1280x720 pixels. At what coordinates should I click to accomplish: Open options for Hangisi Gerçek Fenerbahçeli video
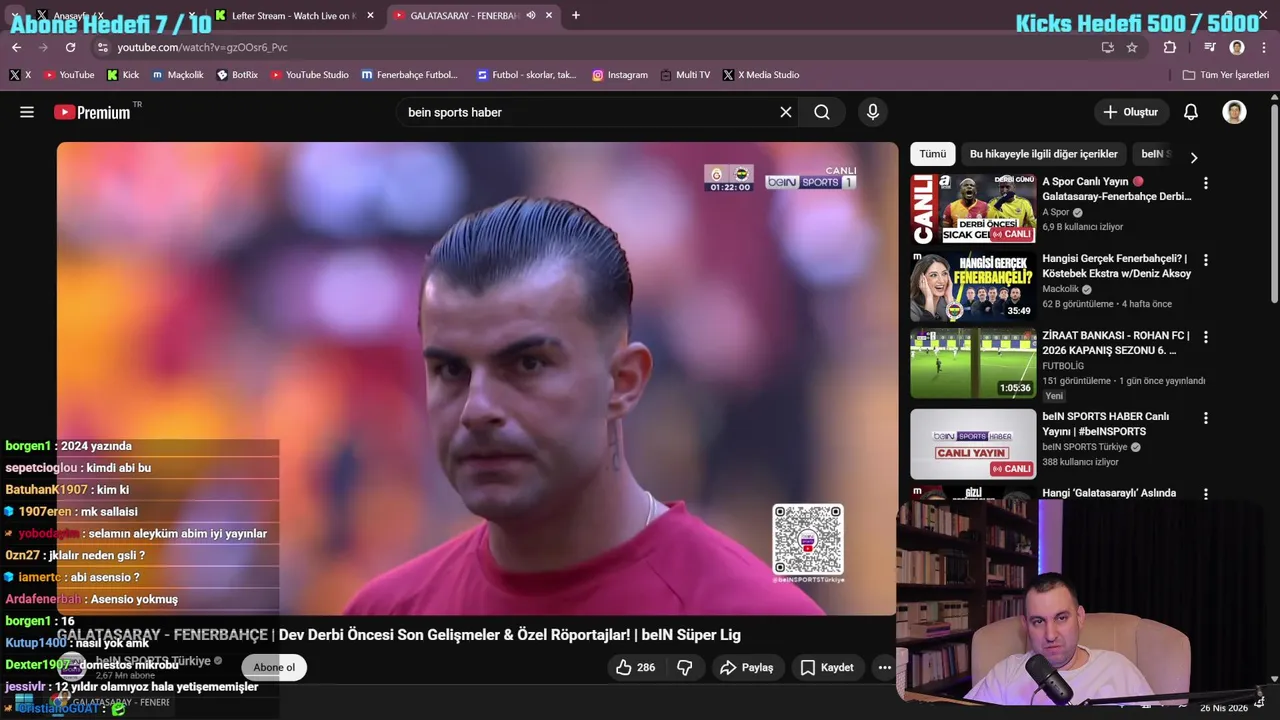click(1206, 260)
